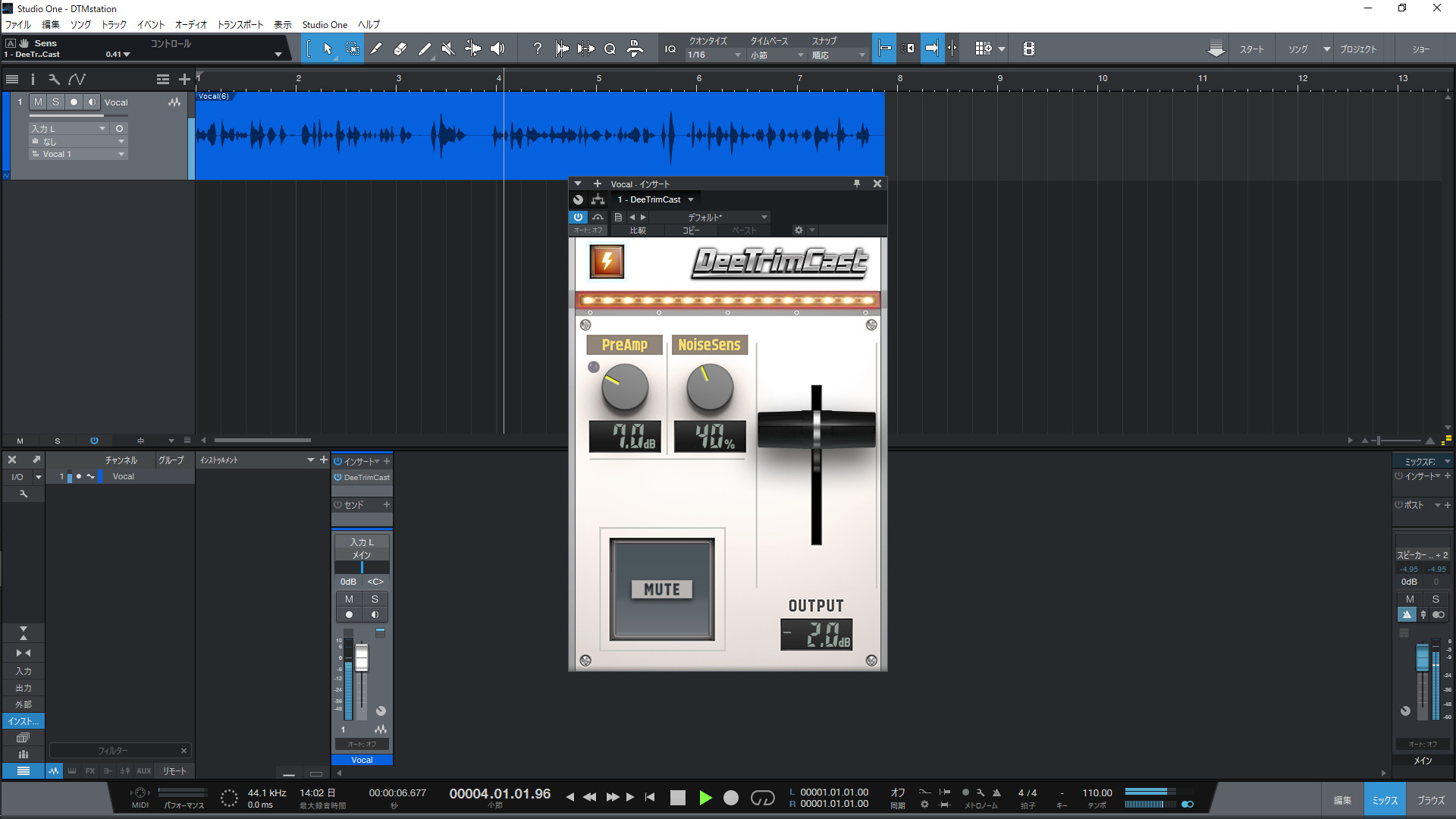Screen dimensions: 1456x819
Task: Open the control link parameter dropdown arrow
Action: 278,55
